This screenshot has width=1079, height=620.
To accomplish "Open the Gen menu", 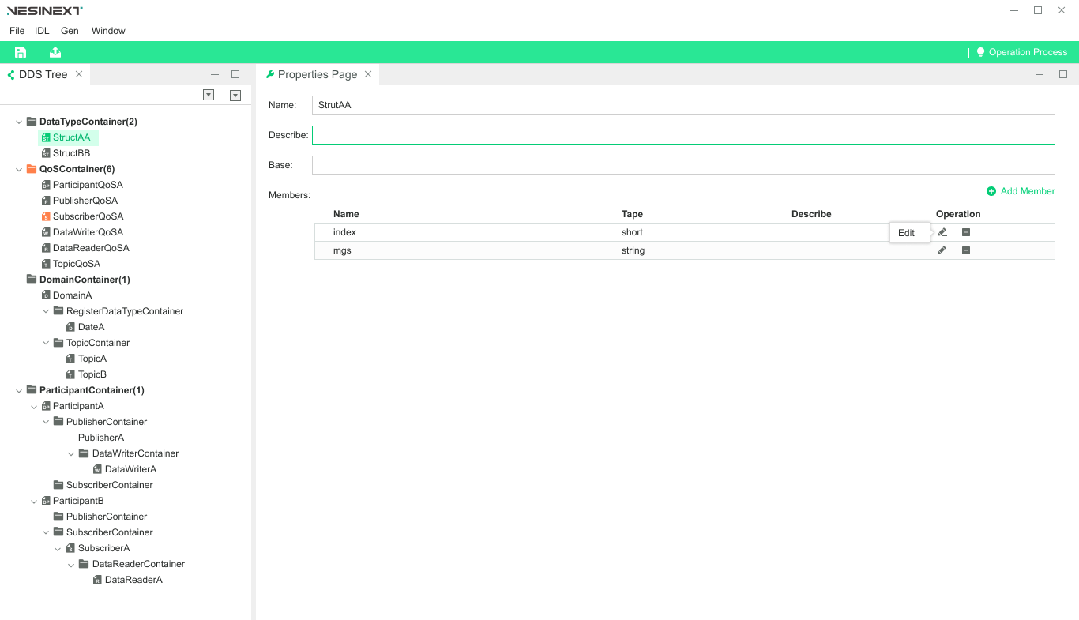I will tap(70, 31).
